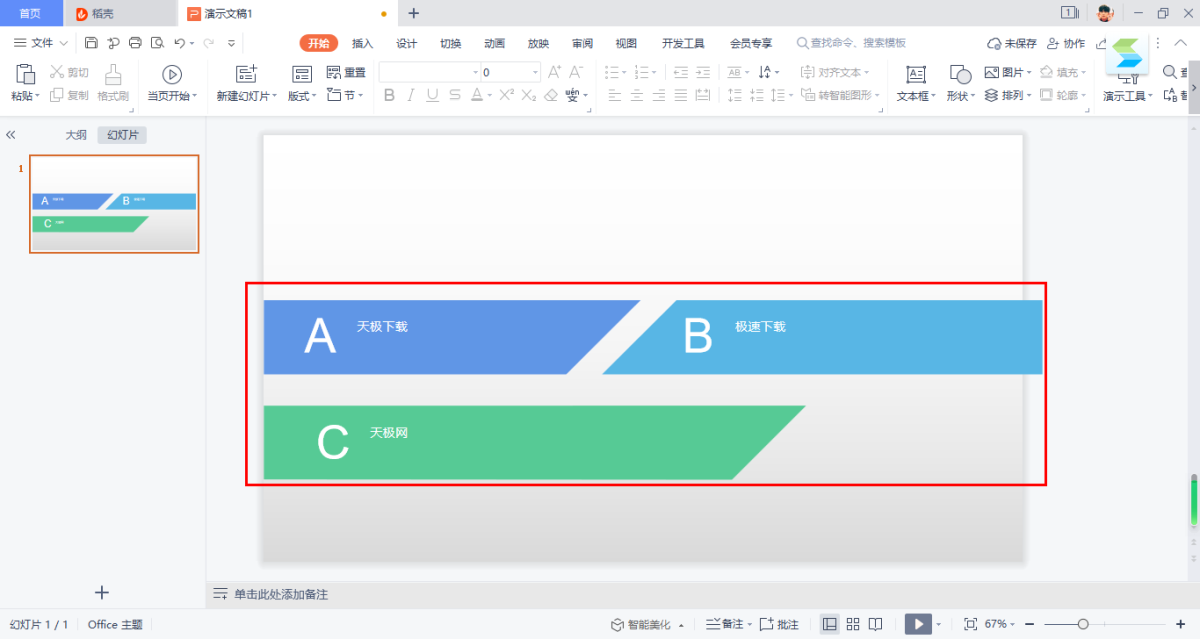Click the Clear Formatting eraser icon
The height and width of the screenshot is (639, 1200).
(x=550, y=95)
